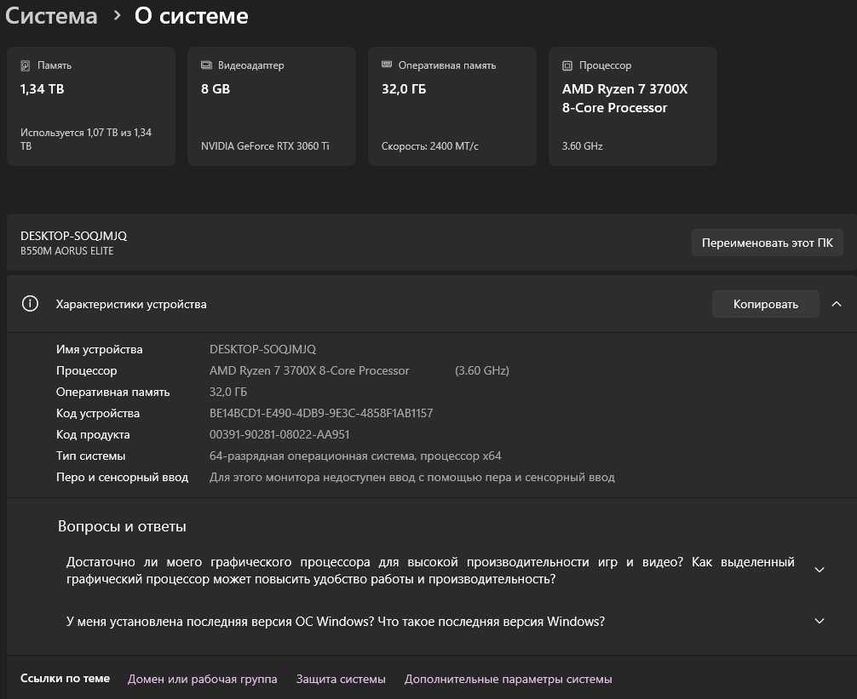Click the CPU icon on Процессор card
857x699 pixels.
tap(567, 66)
